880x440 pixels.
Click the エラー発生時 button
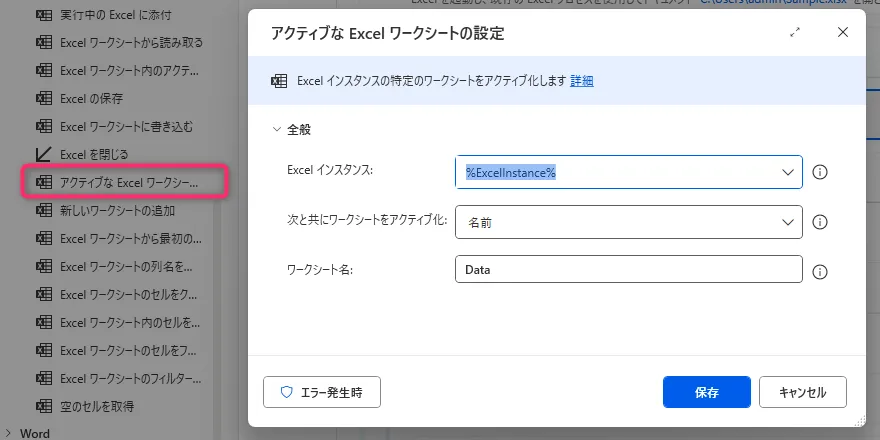(321, 392)
